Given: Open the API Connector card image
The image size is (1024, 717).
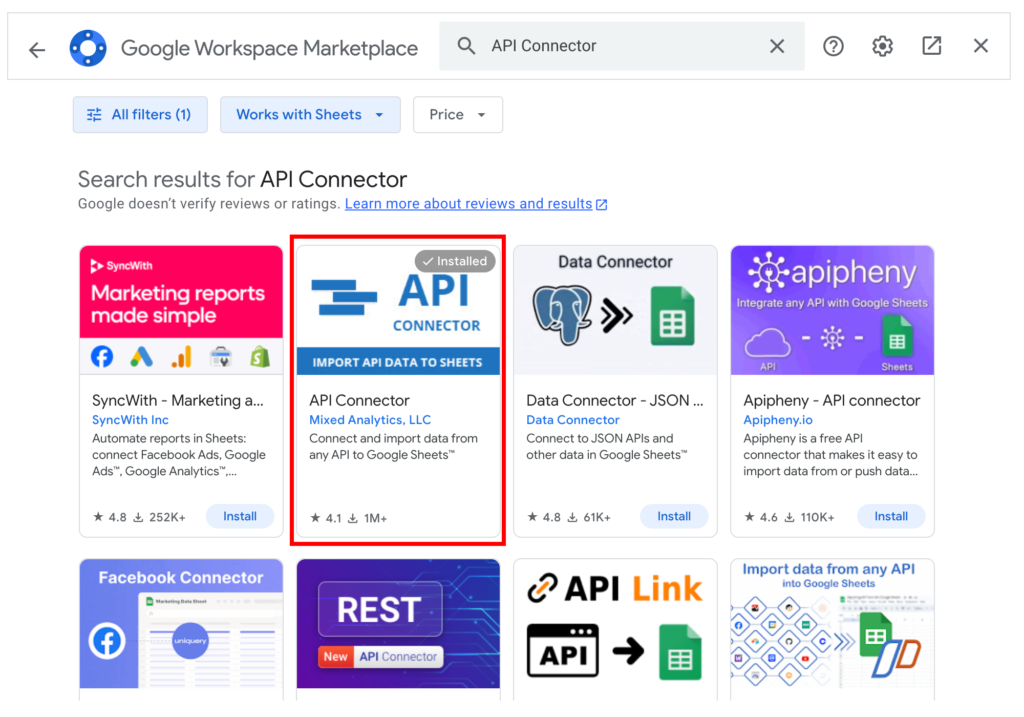Looking at the screenshot, I should 398,310.
